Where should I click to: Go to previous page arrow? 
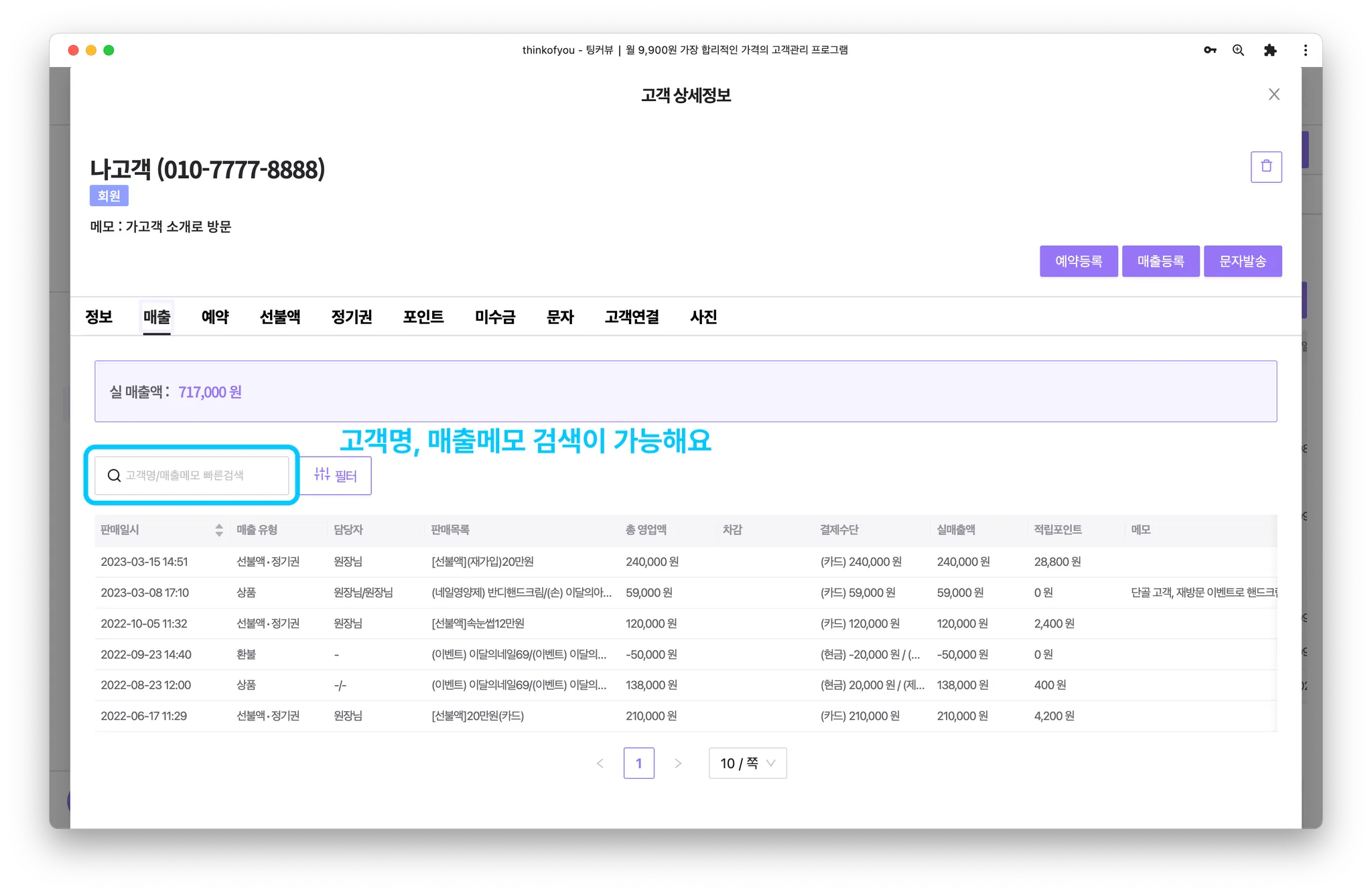pyautogui.click(x=600, y=763)
